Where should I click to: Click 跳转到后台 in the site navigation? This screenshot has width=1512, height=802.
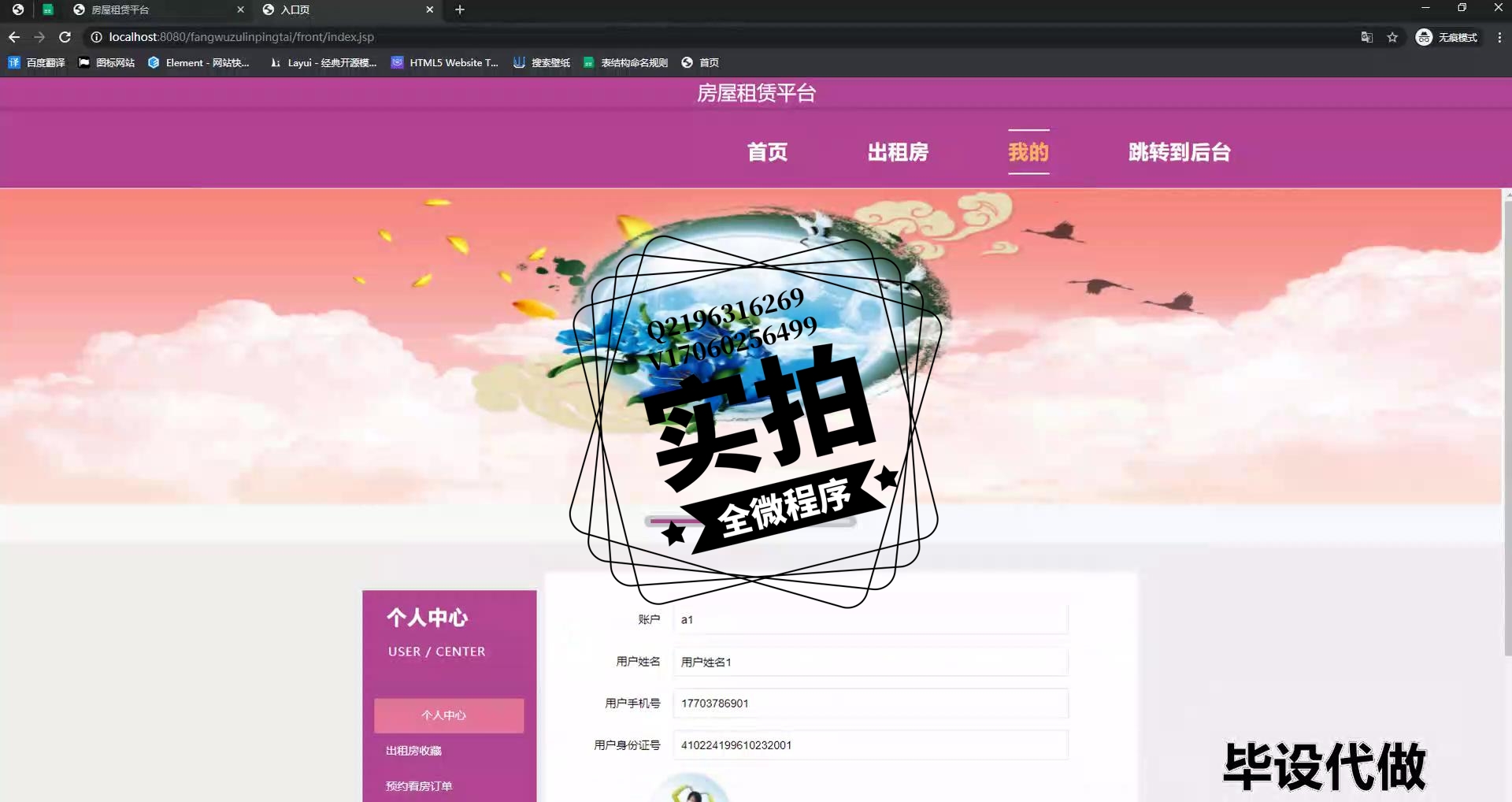(1179, 152)
